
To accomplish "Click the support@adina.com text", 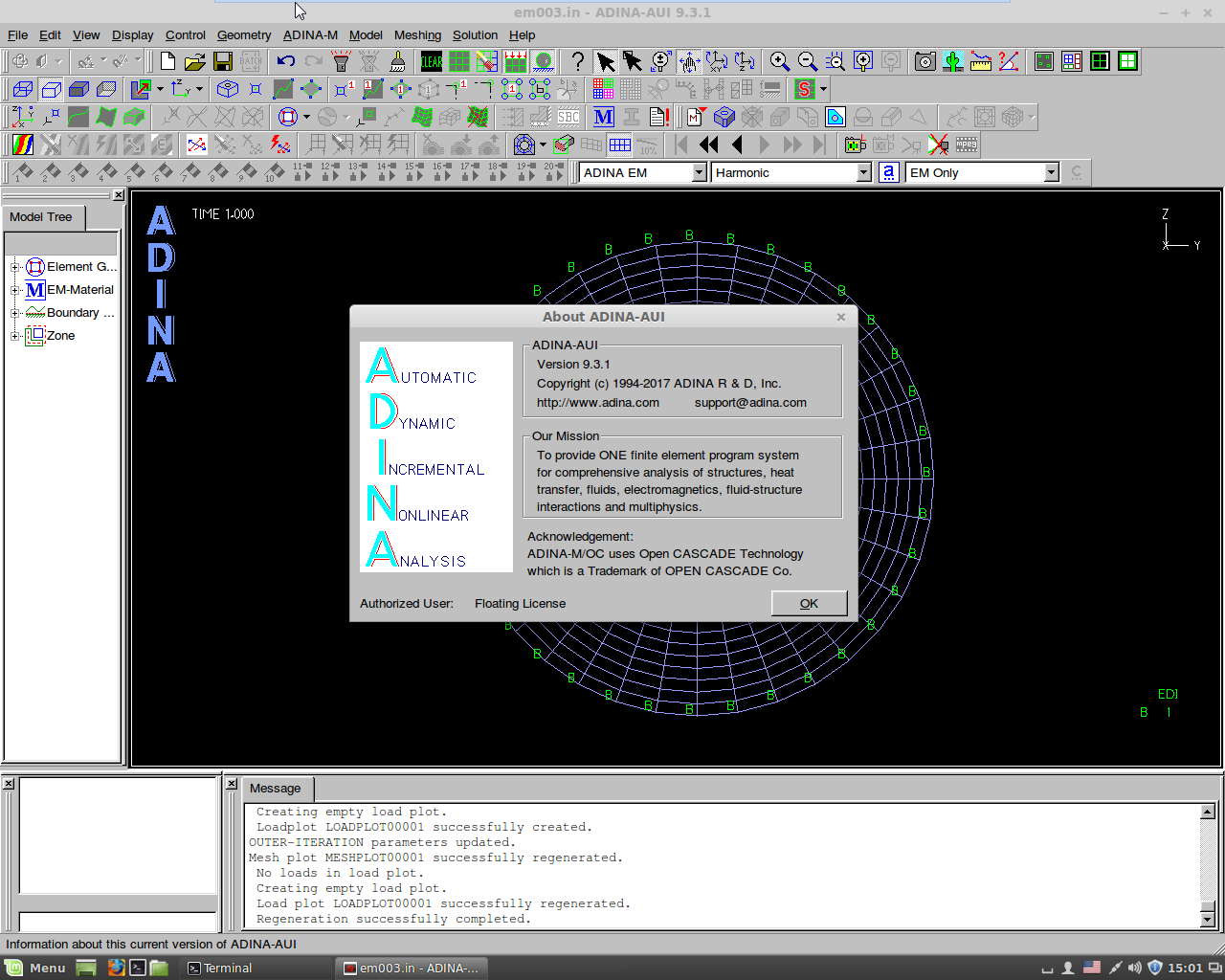I will pyautogui.click(x=750, y=403).
